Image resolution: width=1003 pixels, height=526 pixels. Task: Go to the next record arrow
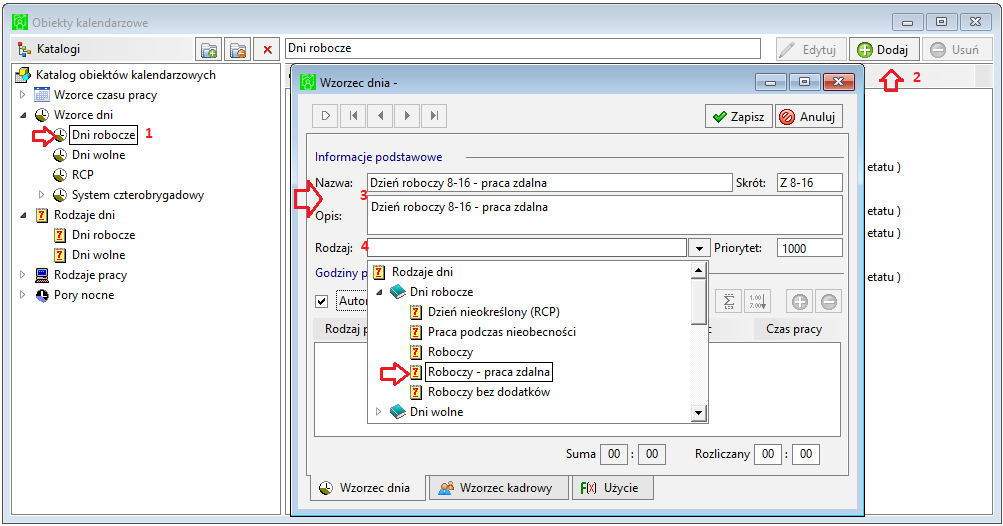[x=407, y=116]
